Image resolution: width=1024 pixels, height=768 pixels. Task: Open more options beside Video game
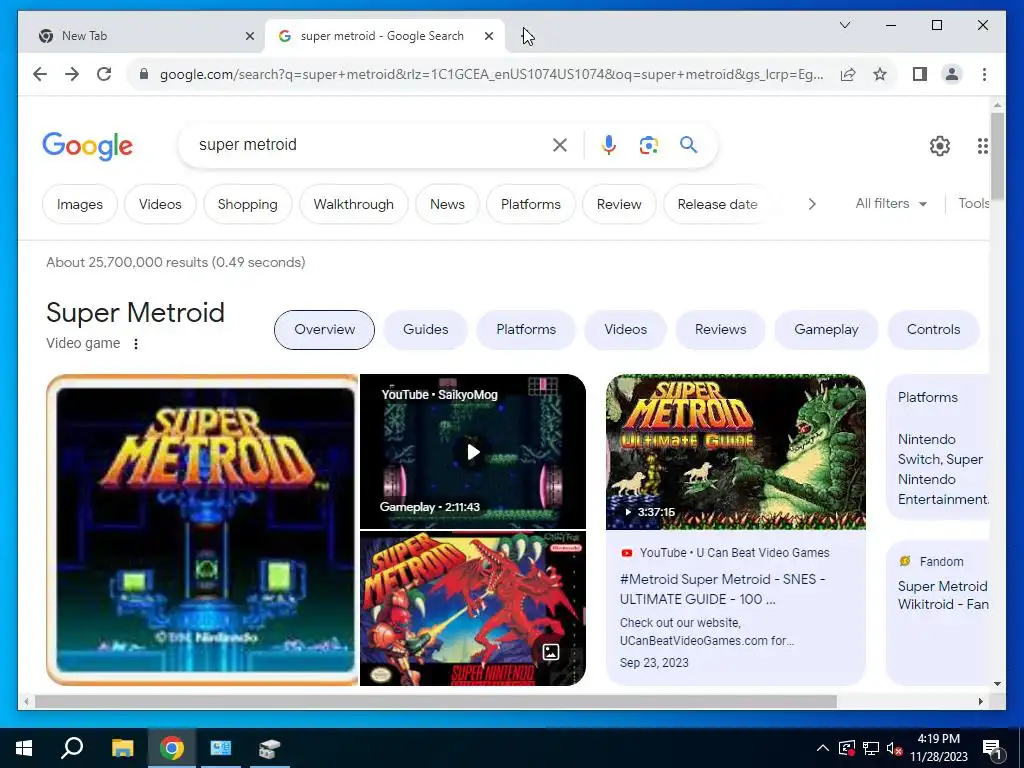136,344
